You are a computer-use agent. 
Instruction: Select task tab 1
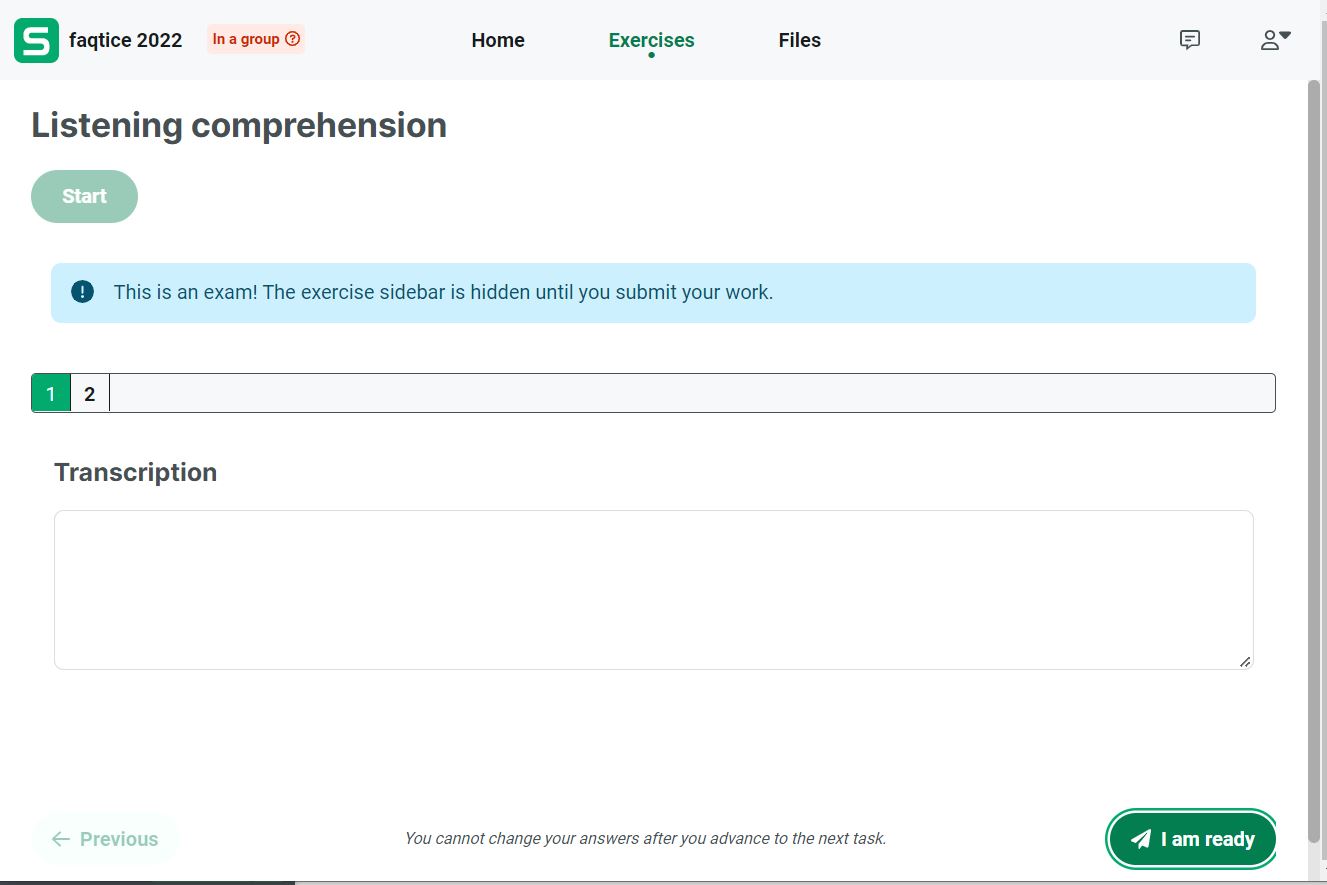[x=51, y=393]
